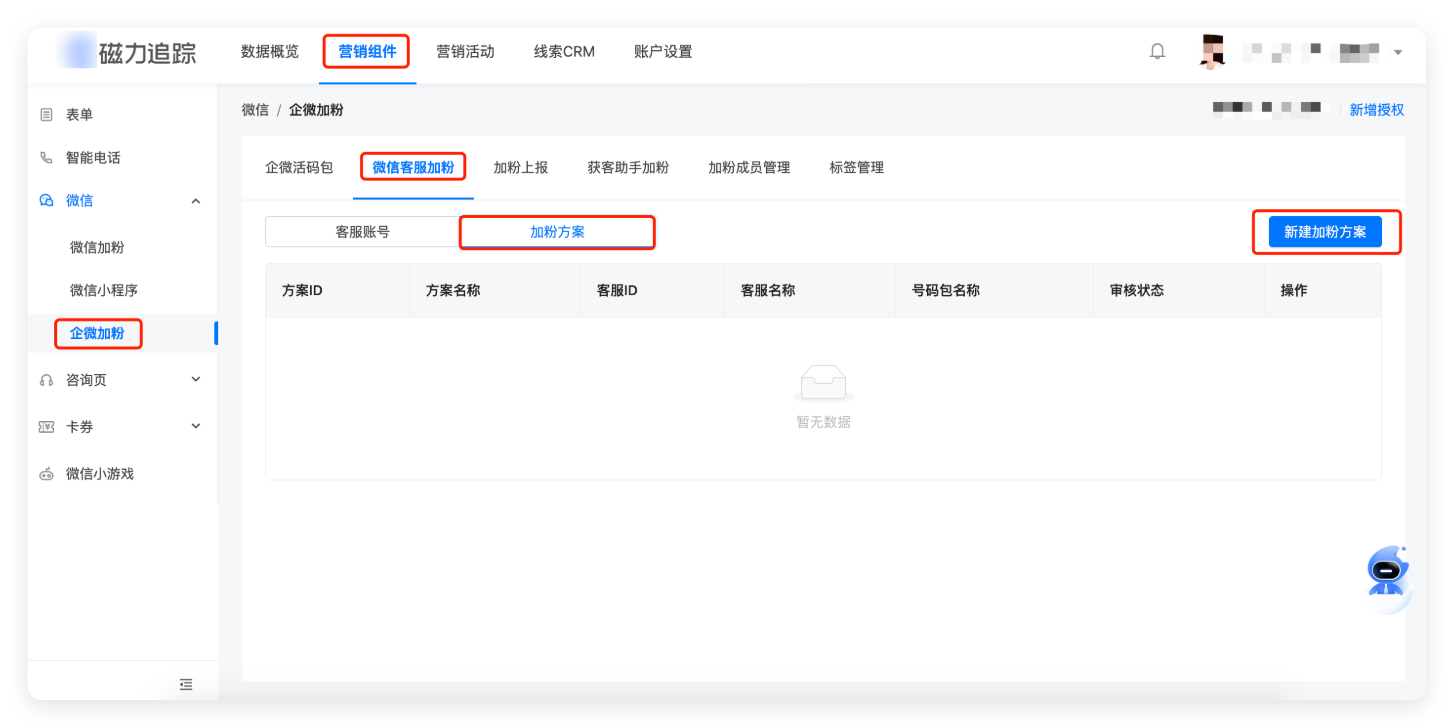1453x727 pixels.
Task: Collapse the 微信 sidebar section
Action: 196,201
